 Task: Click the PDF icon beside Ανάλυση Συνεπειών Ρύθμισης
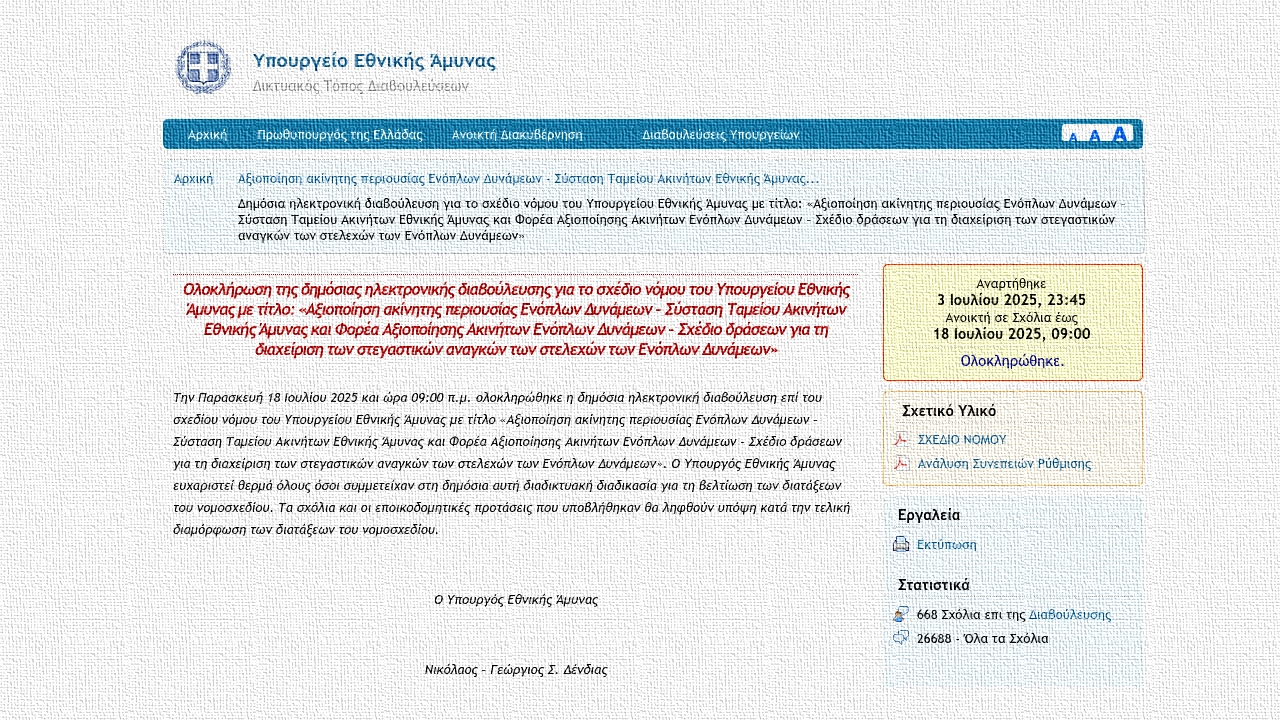pos(901,463)
